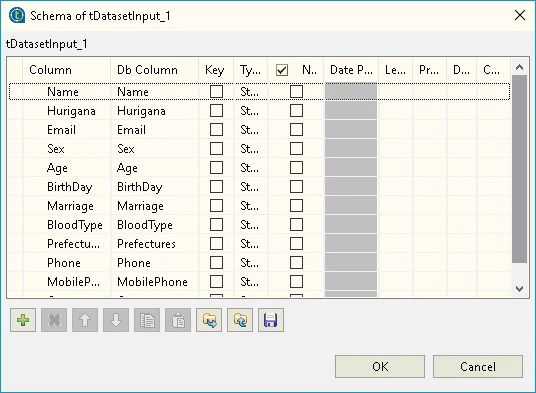Click the Key column header
Image resolution: width=536 pixels, height=393 pixels.
point(216,70)
